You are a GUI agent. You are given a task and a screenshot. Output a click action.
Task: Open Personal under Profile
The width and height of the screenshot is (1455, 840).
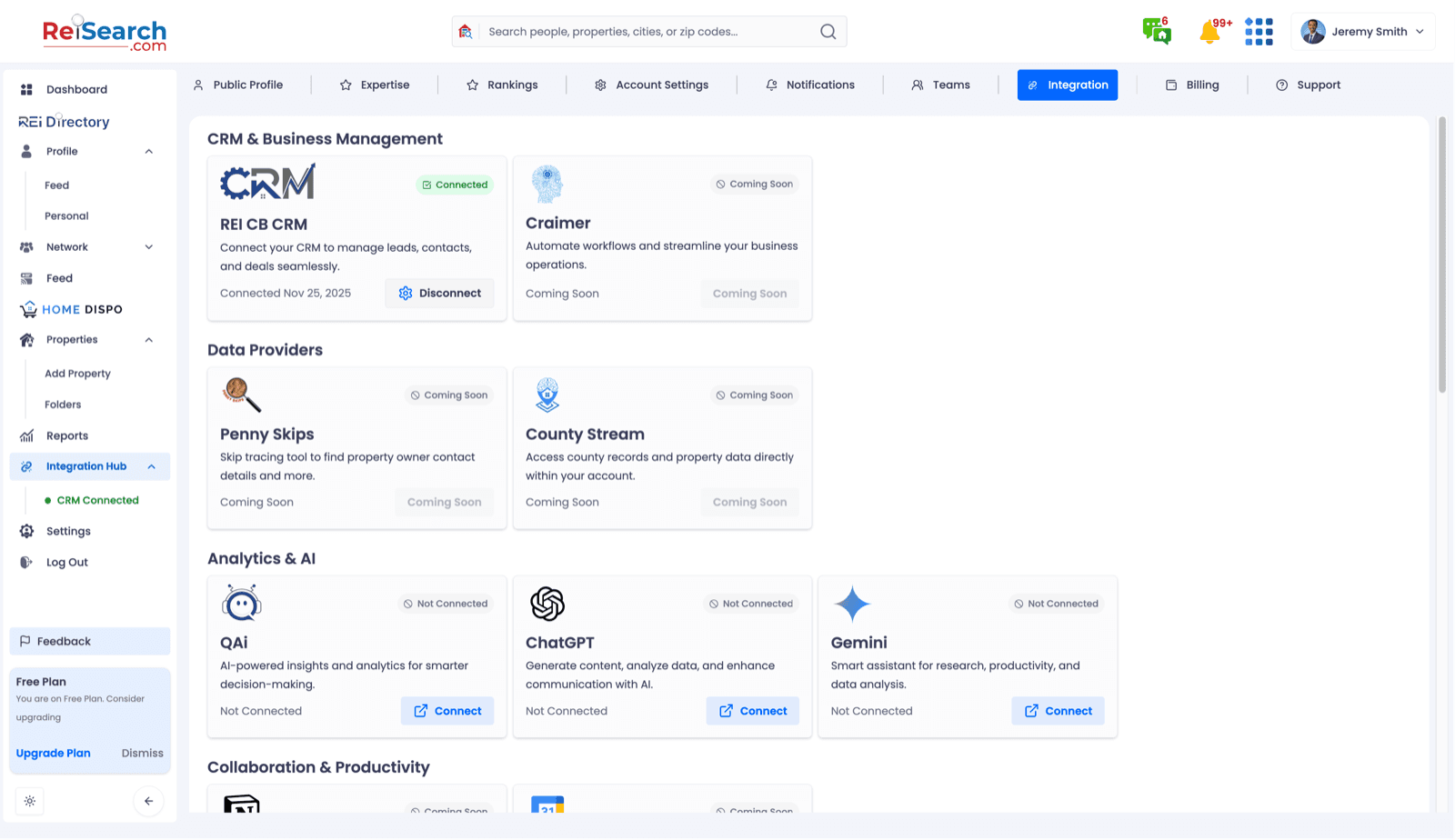[66, 215]
